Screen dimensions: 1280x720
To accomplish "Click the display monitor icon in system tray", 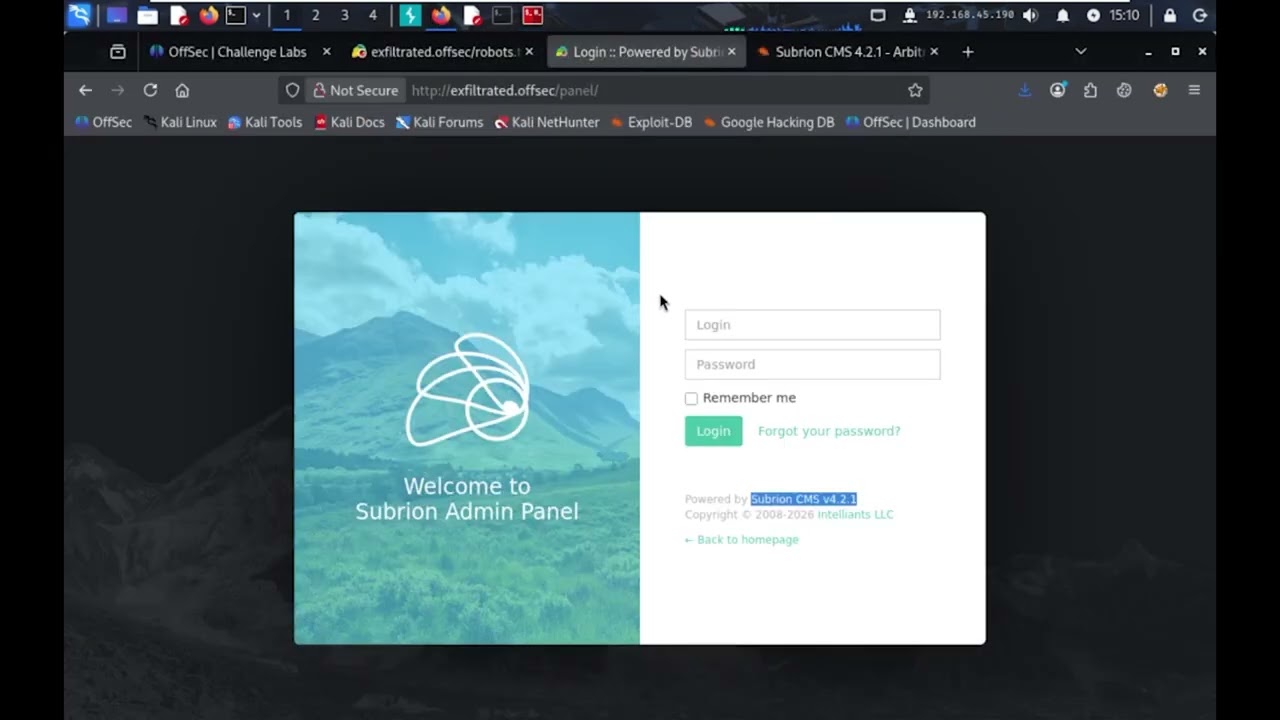I will pyautogui.click(x=878, y=15).
